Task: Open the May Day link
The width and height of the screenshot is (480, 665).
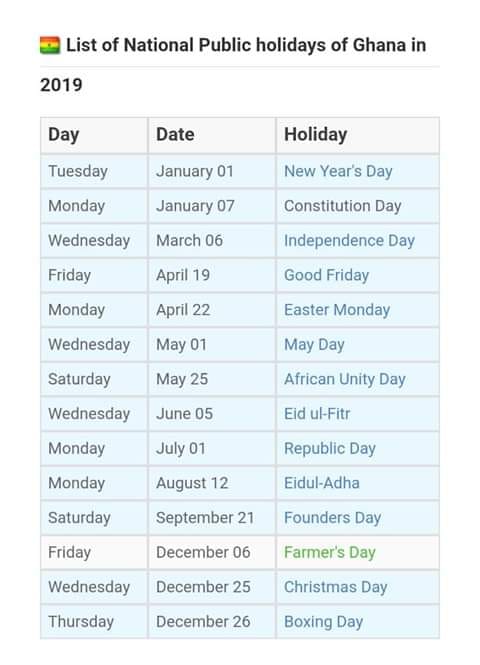Action: pos(314,345)
